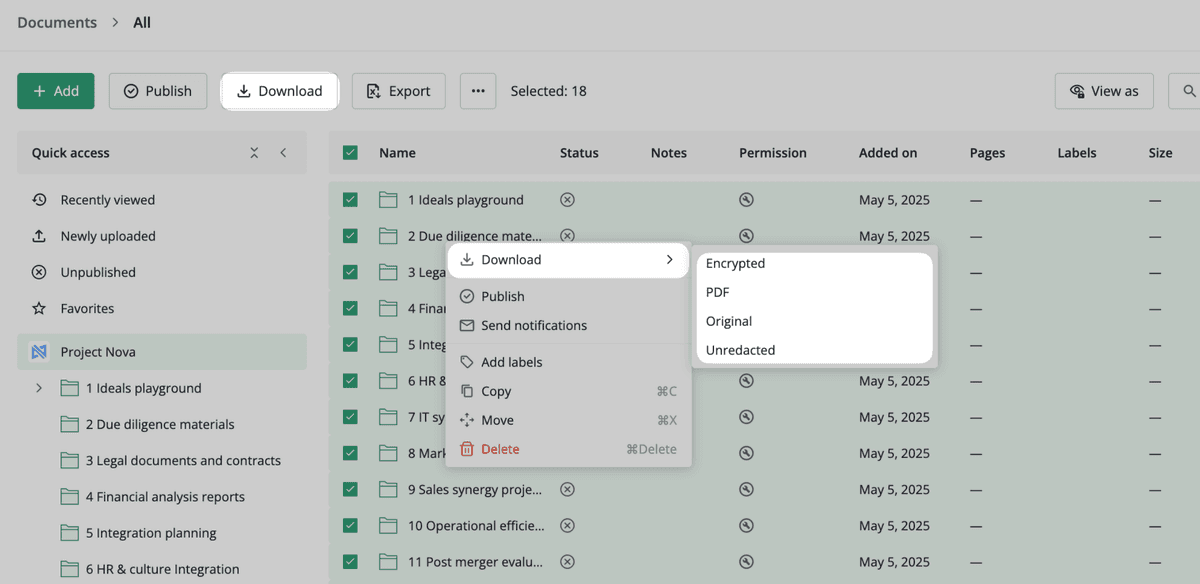This screenshot has height=584, width=1200.
Task: Click the unpublished status icon on Ideals playground row
Action: [567, 199]
